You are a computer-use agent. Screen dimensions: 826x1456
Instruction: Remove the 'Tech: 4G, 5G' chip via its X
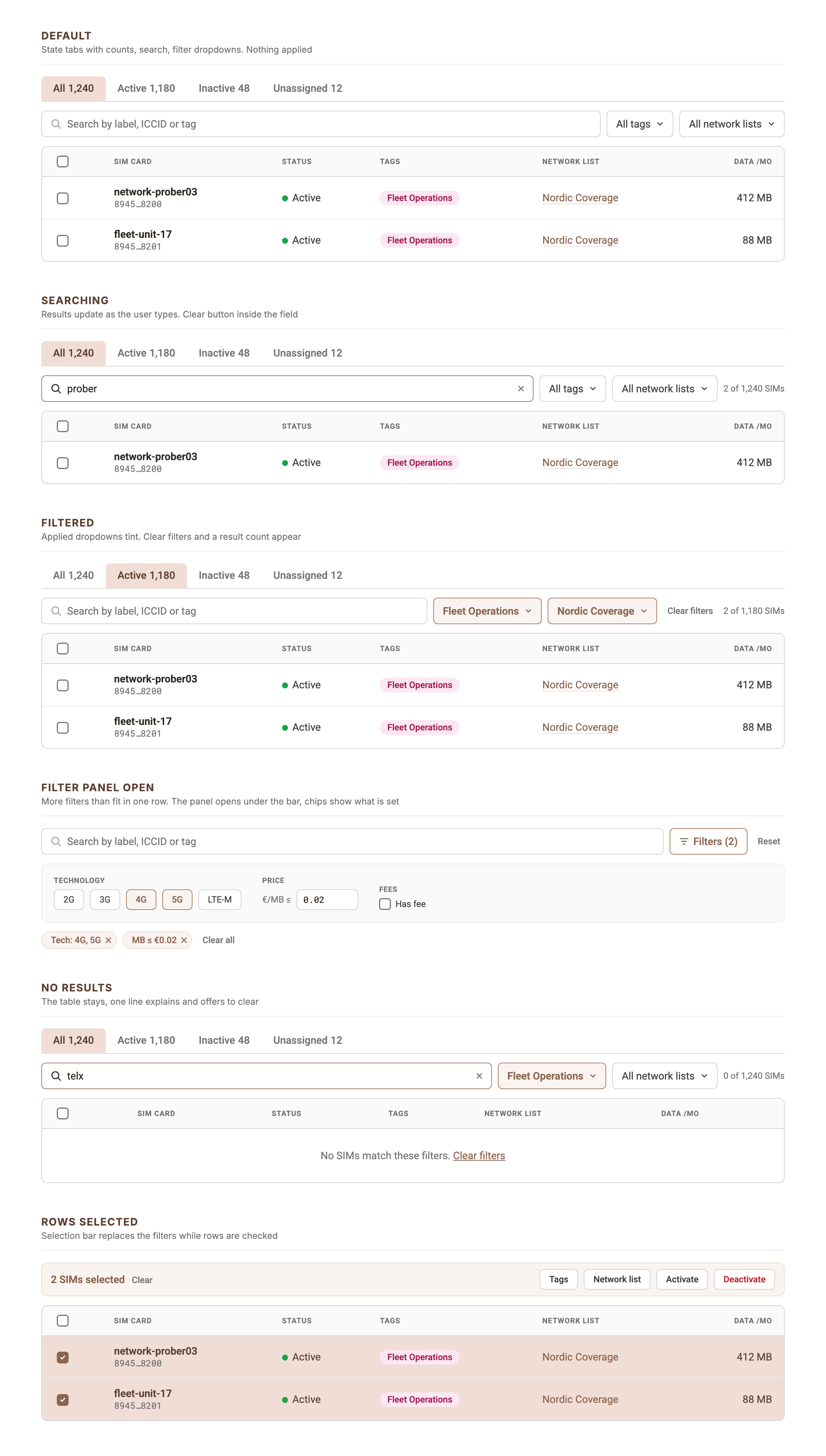108,940
